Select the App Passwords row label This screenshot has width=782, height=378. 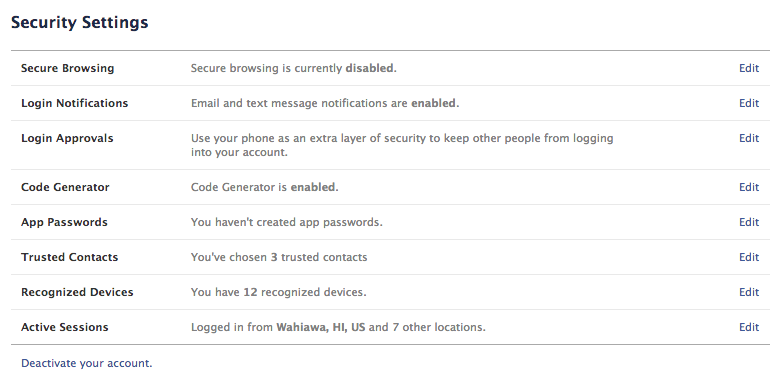64,222
